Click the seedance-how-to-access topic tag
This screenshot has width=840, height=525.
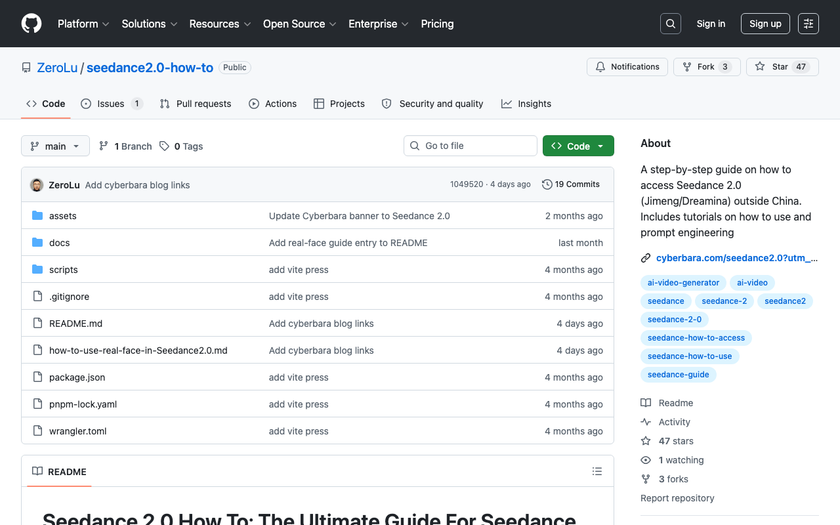[696, 338]
